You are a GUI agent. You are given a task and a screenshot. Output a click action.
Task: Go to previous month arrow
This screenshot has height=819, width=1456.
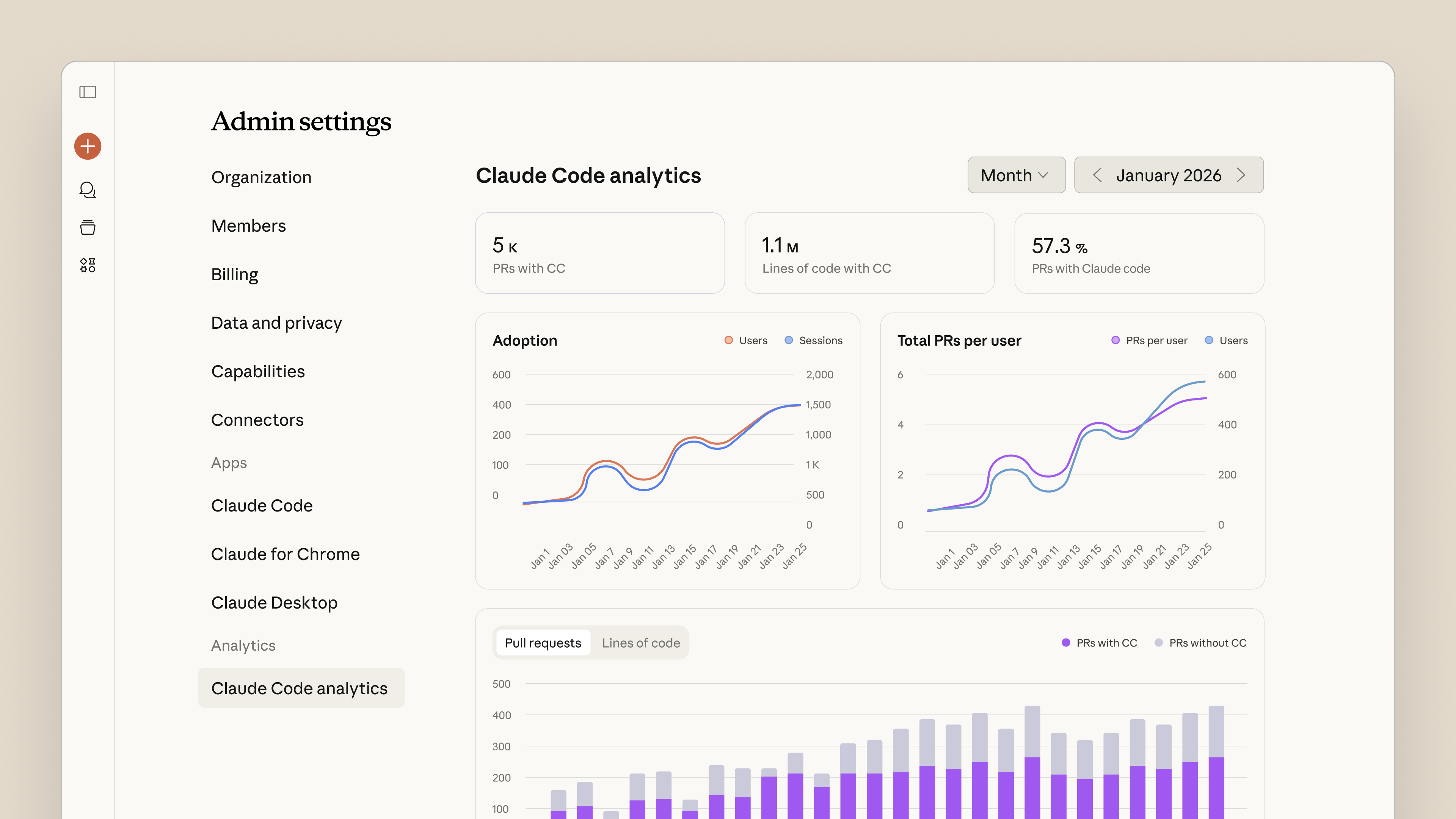click(x=1097, y=175)
